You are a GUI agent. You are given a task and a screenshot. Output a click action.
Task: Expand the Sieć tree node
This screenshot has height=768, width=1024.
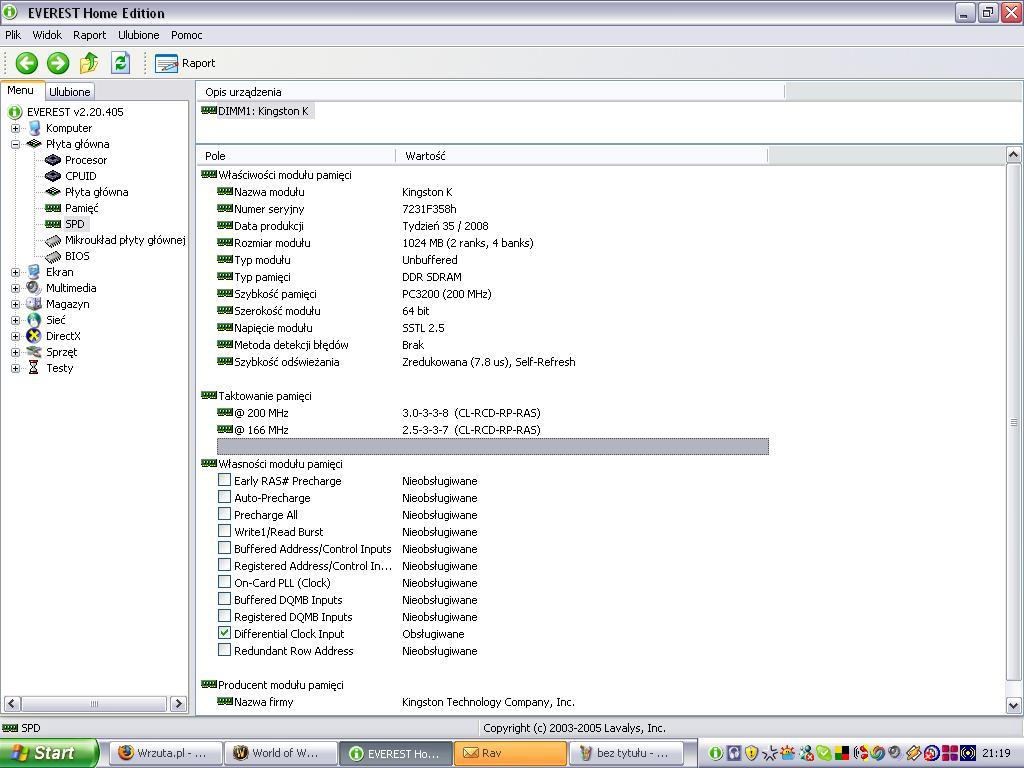point(15,320)
